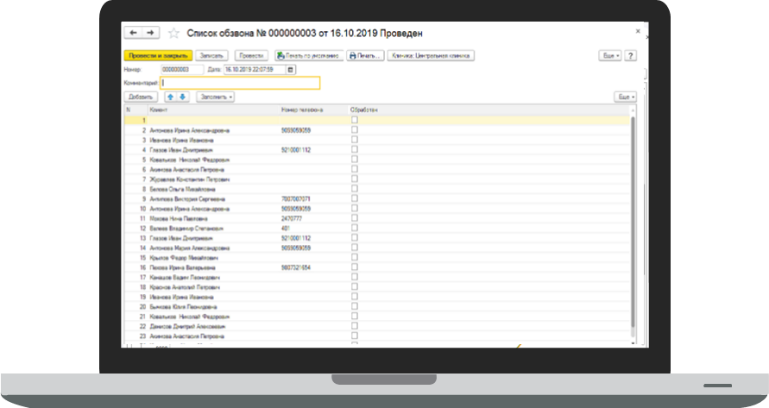Add the document to favorites star
This screenshot has width=769, height=408.
click(x=173, y=33)
